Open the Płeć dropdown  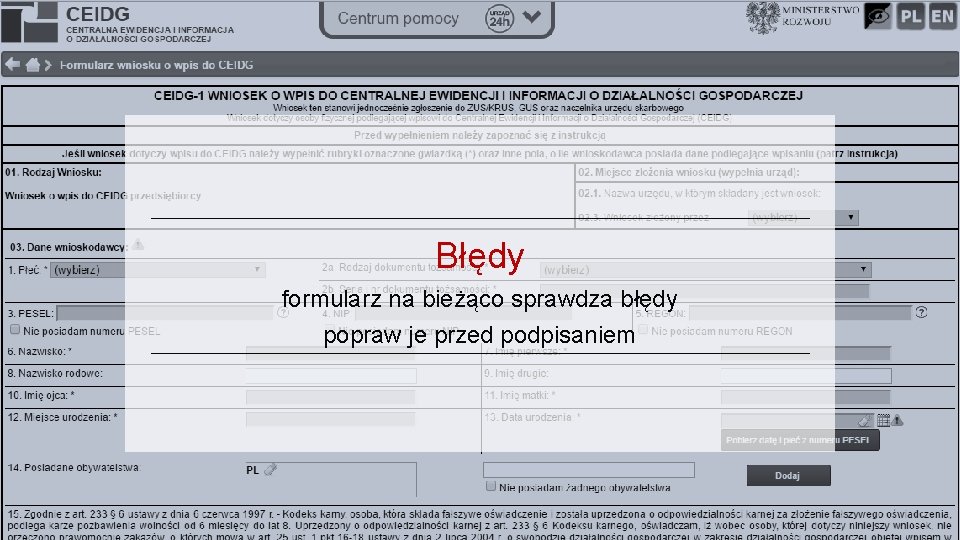(x=158, y=270)
